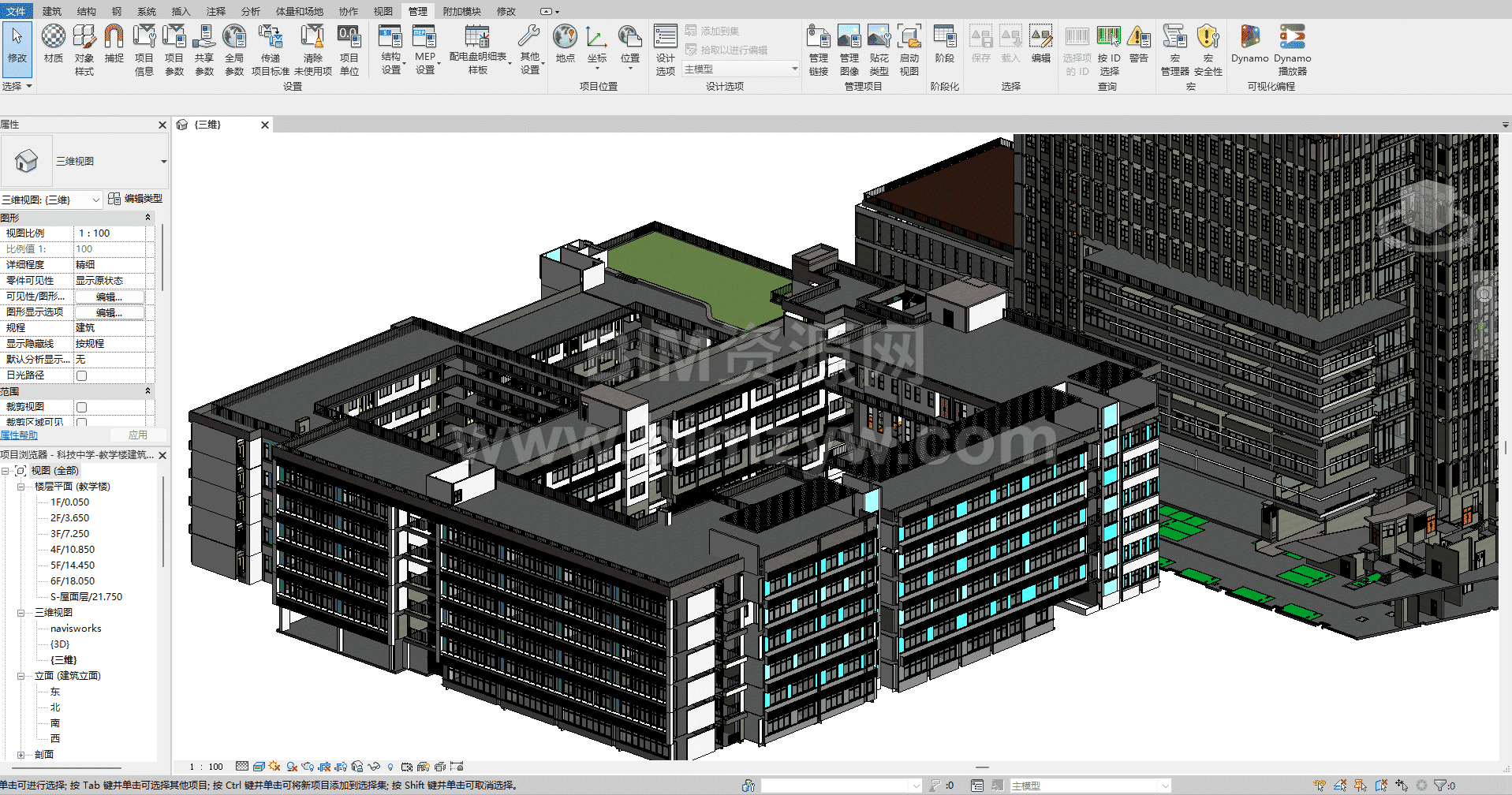This screenshot has height=795, width=1512.
Task: Open the View (视图) ribbon tab
Action: point(383,11)
